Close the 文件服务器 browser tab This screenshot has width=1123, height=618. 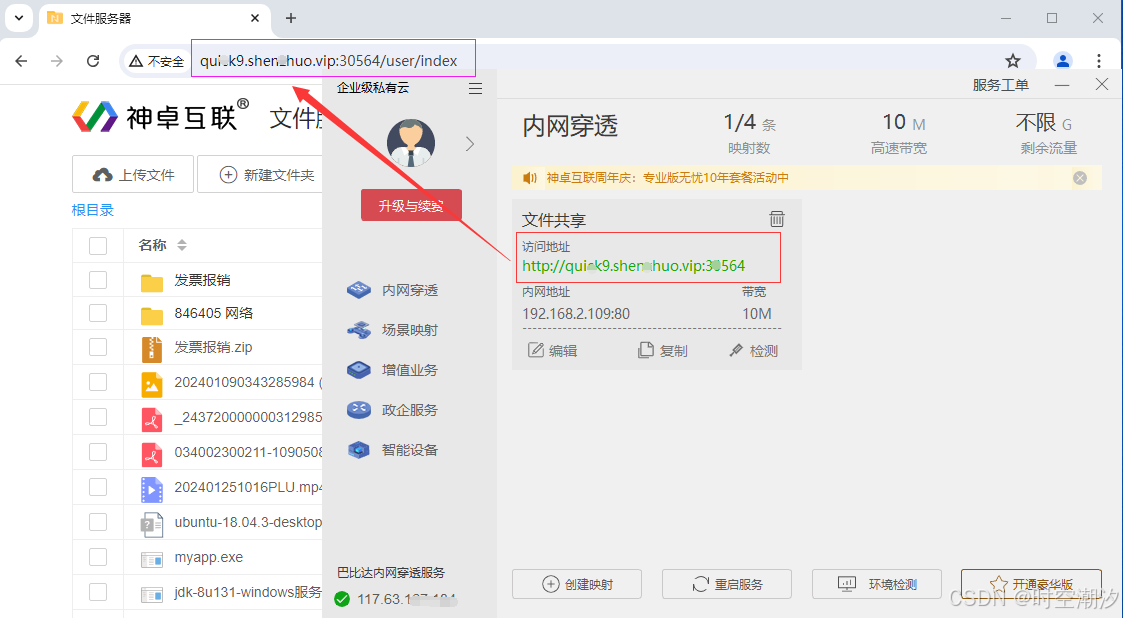(x=256, y=19)
